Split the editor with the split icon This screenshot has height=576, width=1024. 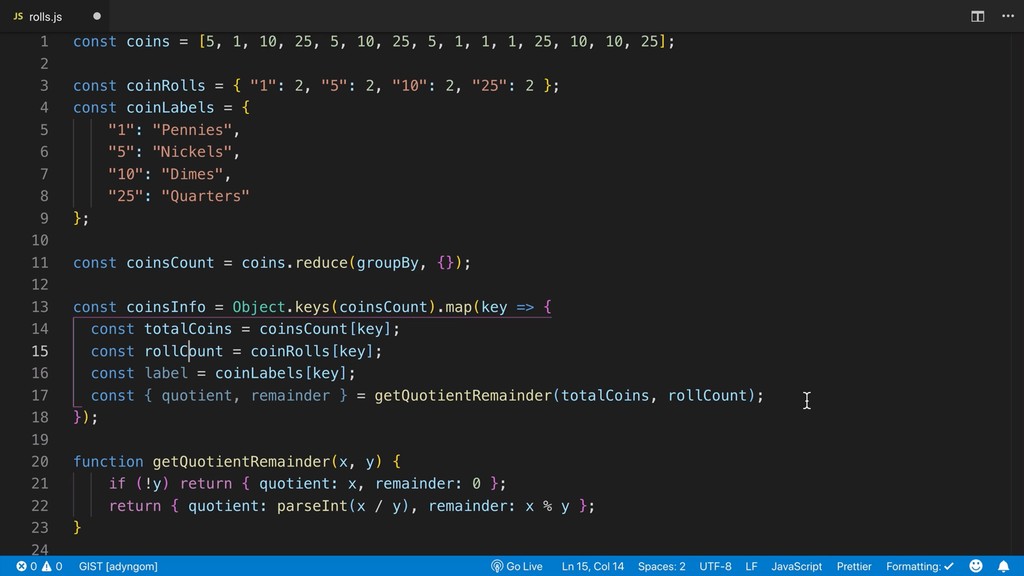click(x=977, y=16)
